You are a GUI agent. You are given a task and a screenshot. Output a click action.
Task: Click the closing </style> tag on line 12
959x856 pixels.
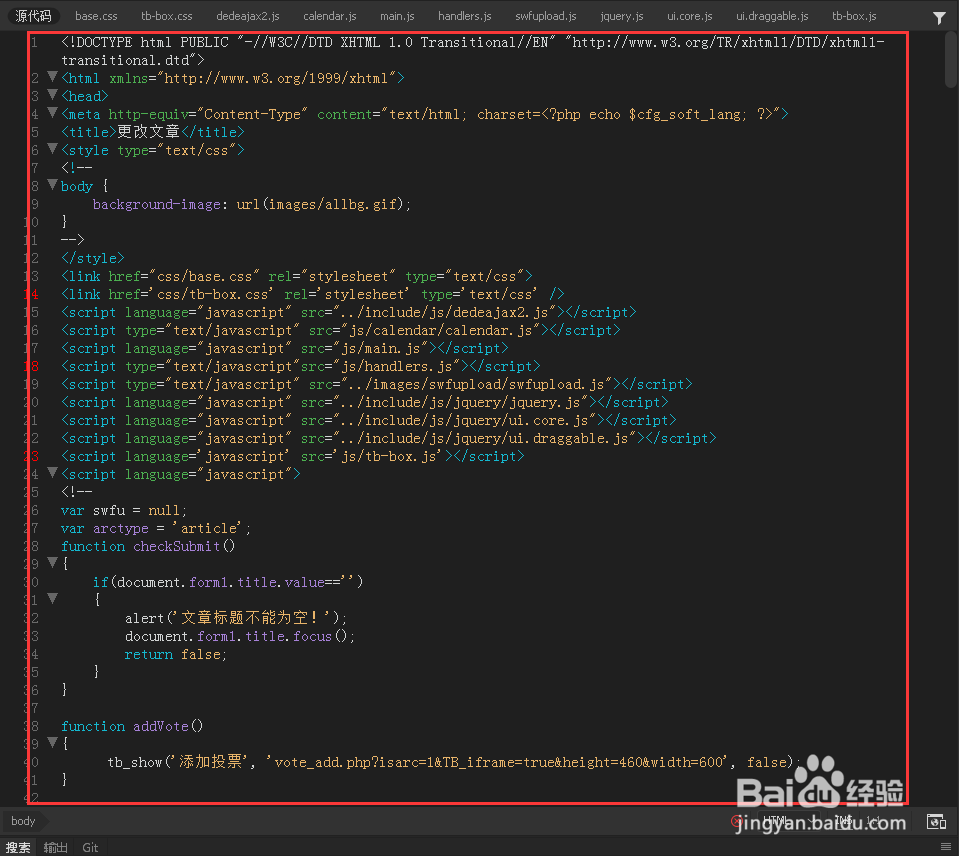pyautogui.click(x=92, y=259)
